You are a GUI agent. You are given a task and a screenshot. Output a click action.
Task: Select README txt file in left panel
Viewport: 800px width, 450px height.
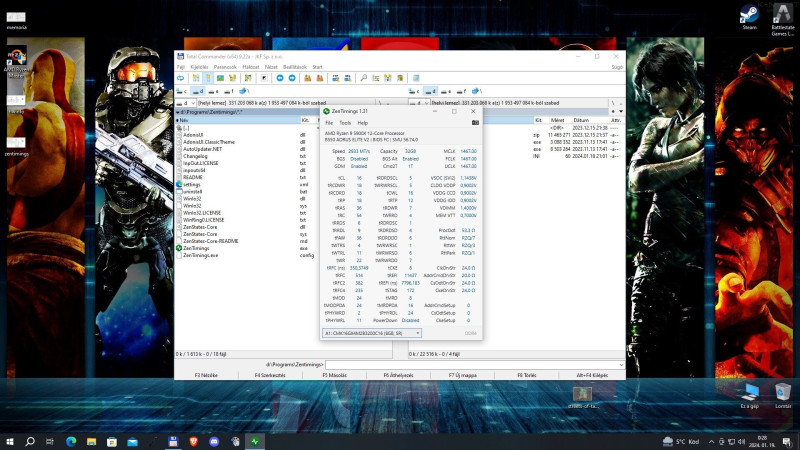coord(193,177)
